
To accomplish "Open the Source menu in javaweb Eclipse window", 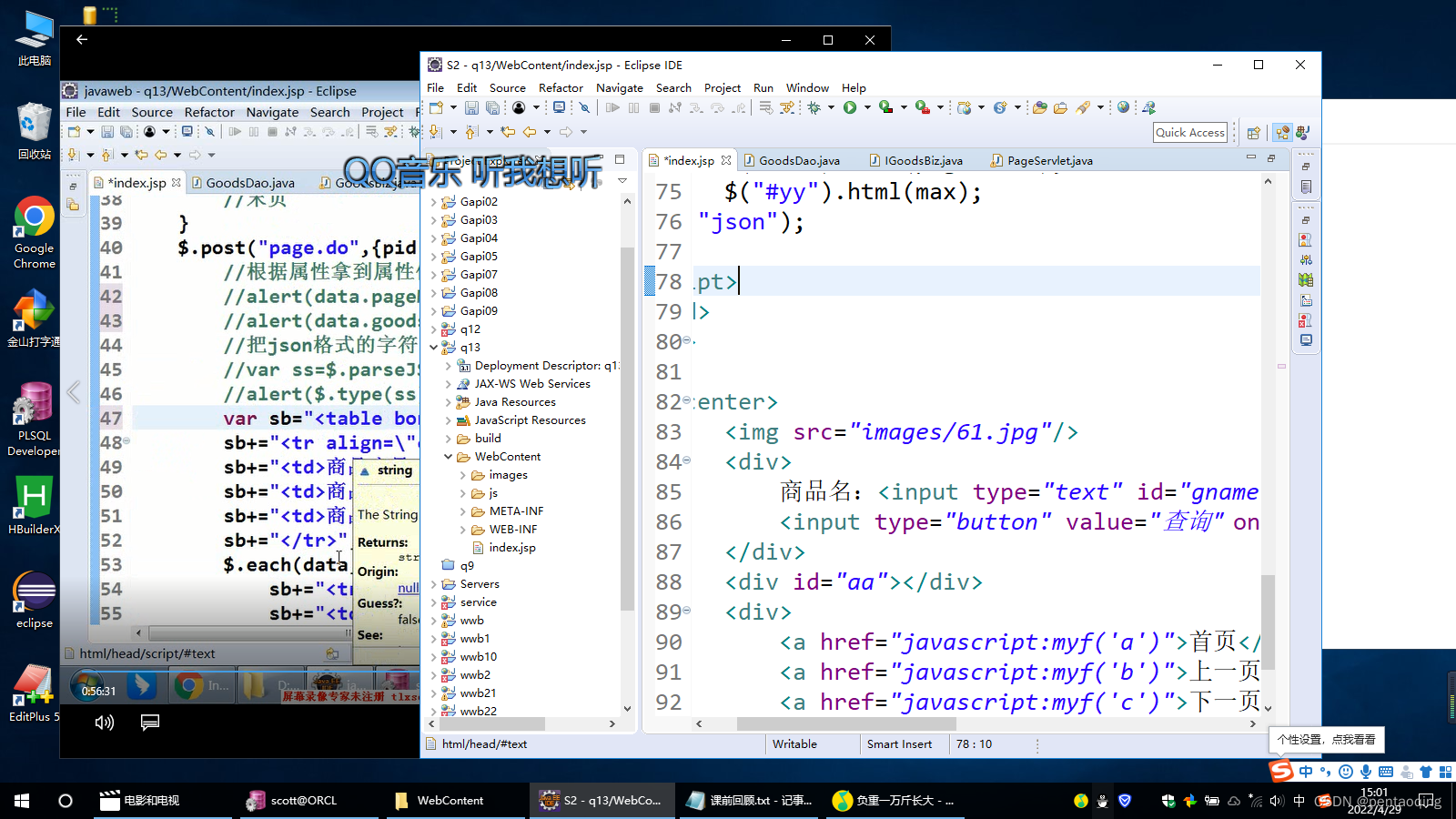I will (x=152, y=112).
